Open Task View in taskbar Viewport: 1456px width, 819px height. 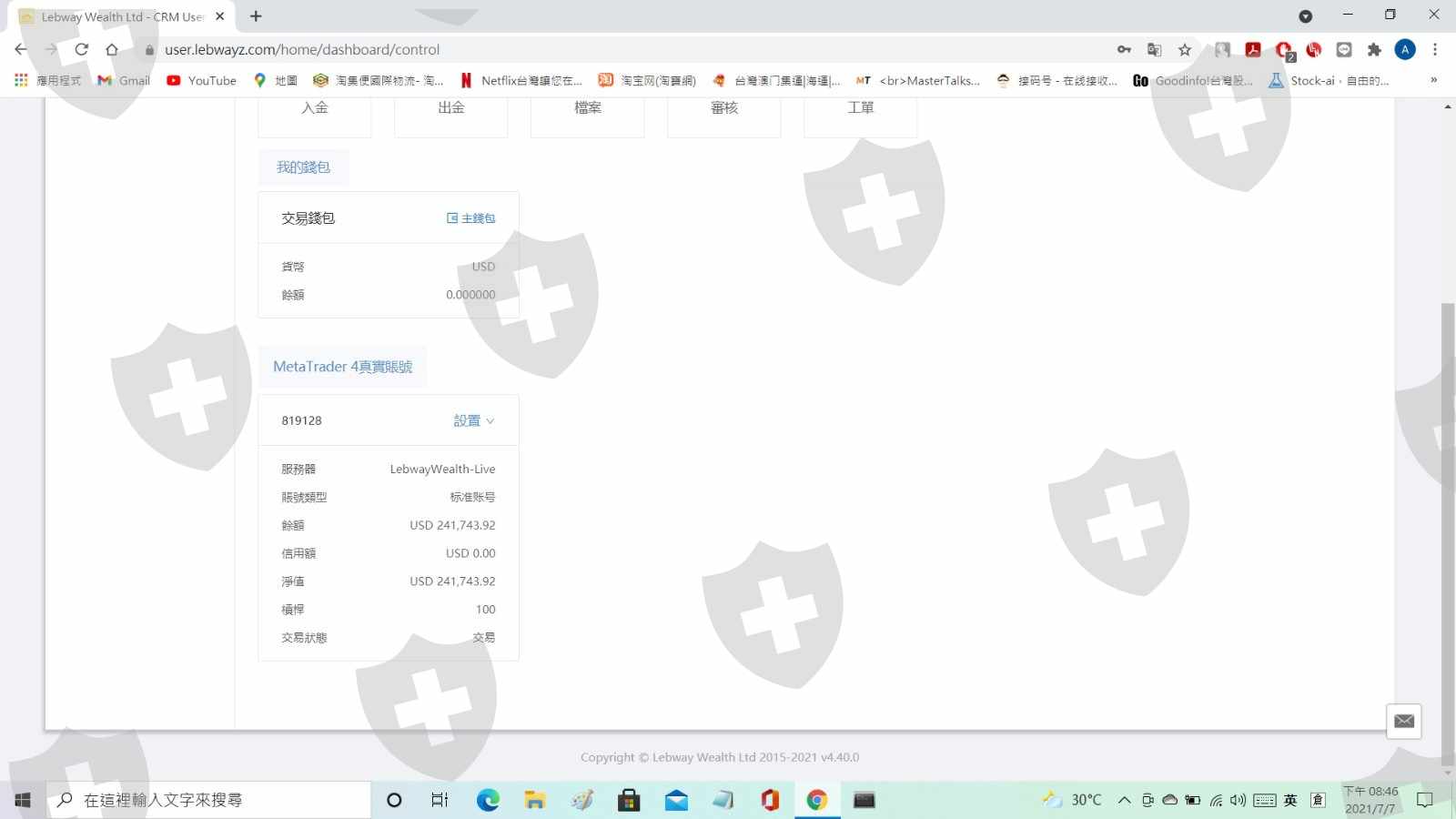(440, 800)
